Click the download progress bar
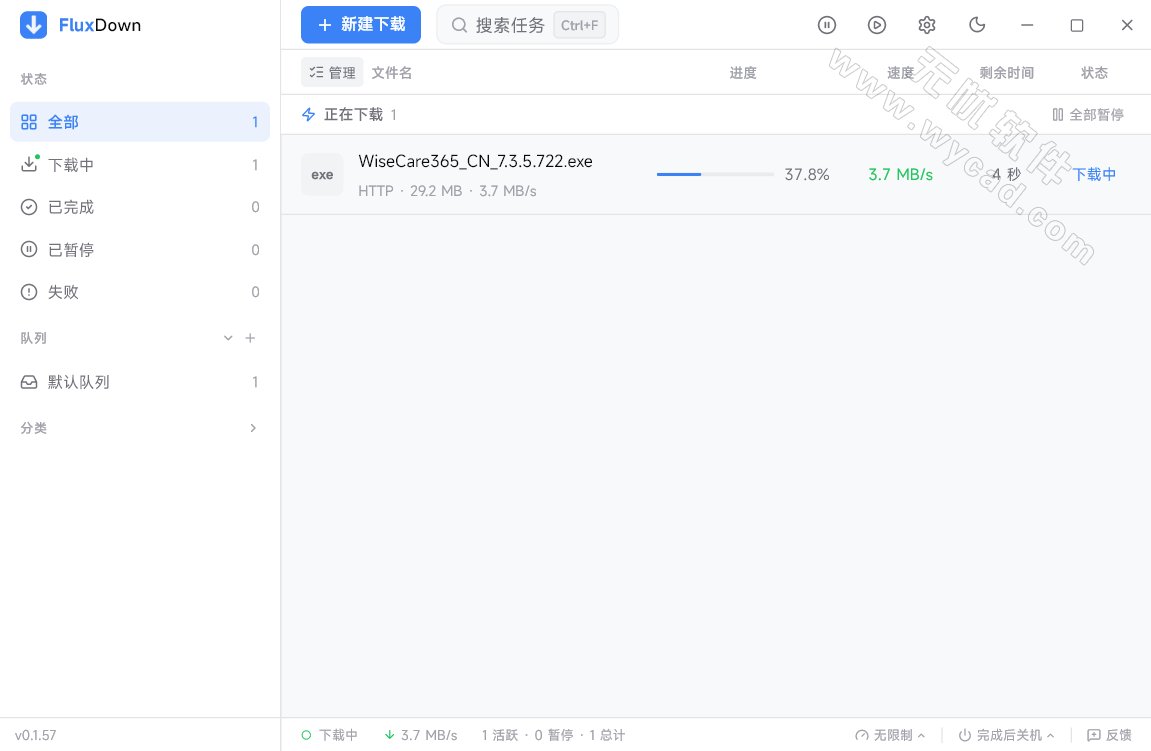Viewport: 1151px width, 751px height. point(715,175)
